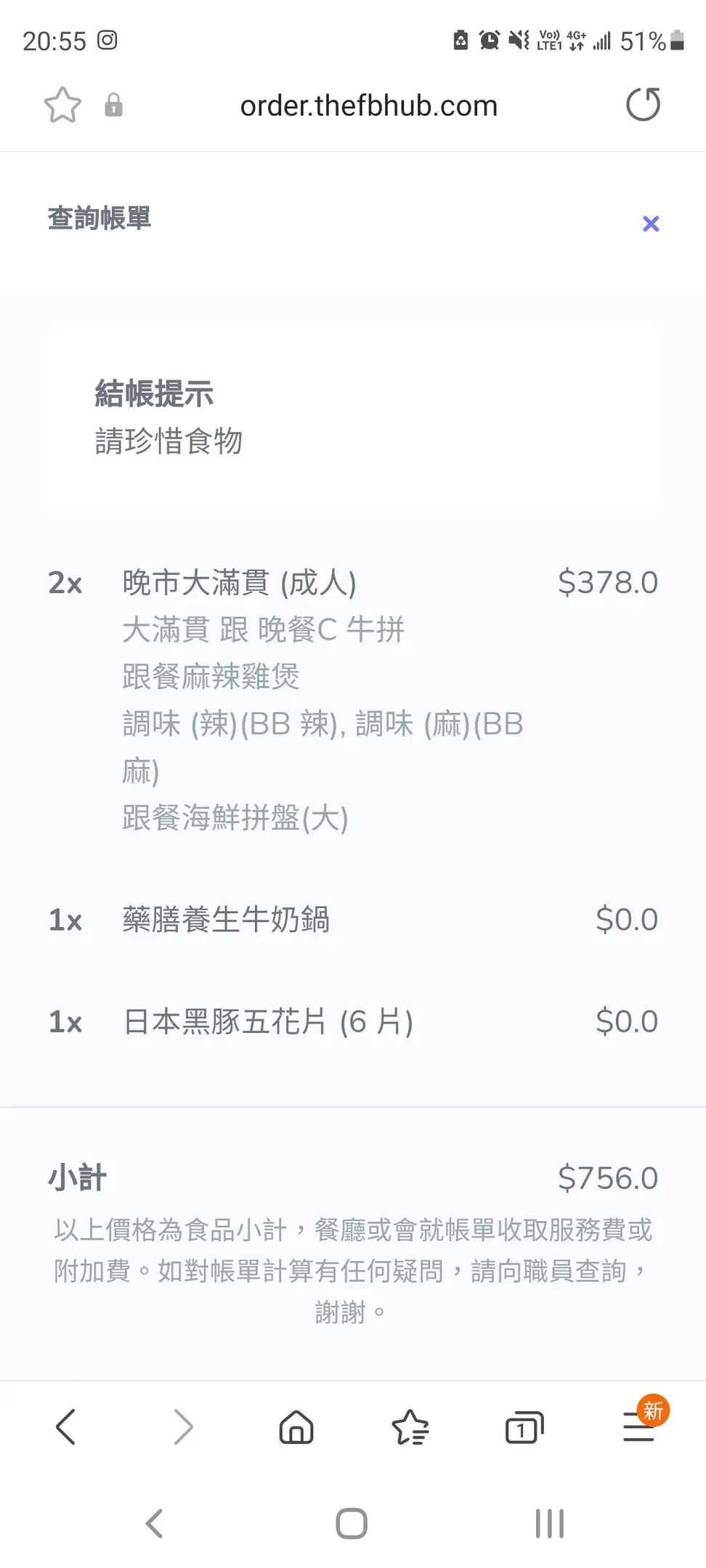Viewport: 706px width, 1568px height.
Task: Go forward using browser forward arrow
Action: click(x=183, y=1427)
